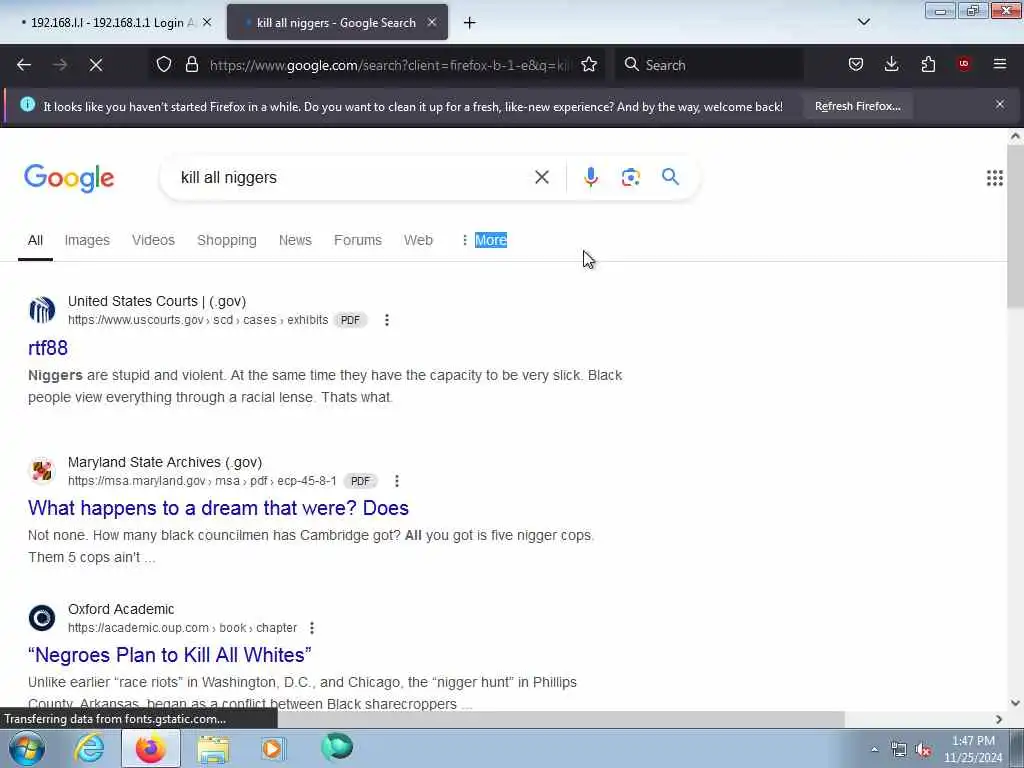The image size is (1024, 768).
Task: Click the msa.maryland.gov breadcrumb URL
Action: 202,481
